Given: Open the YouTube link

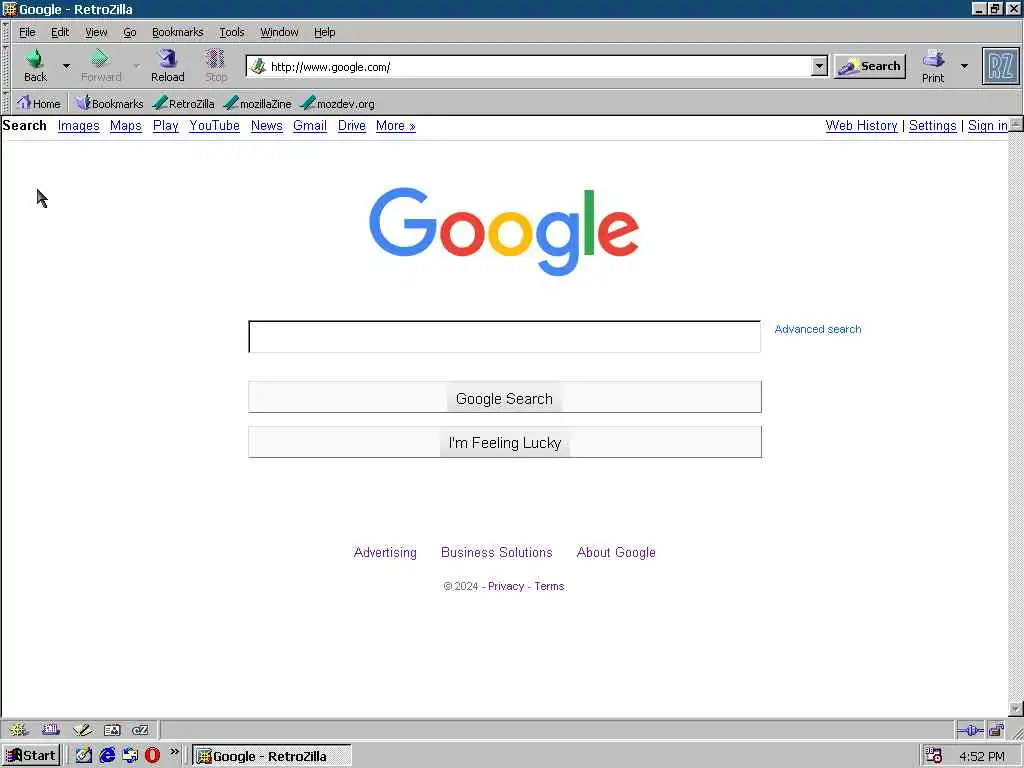Looking at the screenshot, I should [214, 125].
